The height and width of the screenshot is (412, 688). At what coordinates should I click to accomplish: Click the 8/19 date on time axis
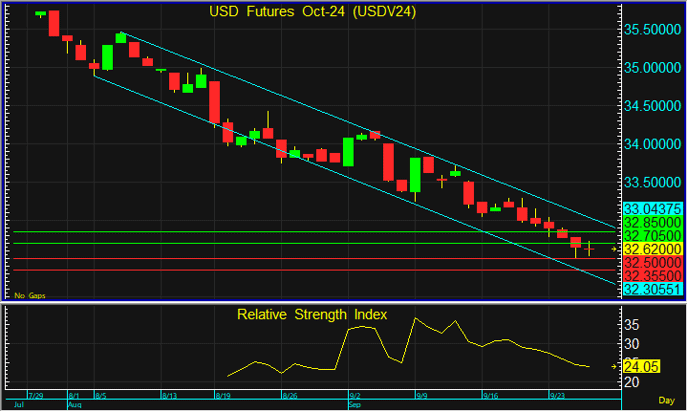tap(223, 396)
